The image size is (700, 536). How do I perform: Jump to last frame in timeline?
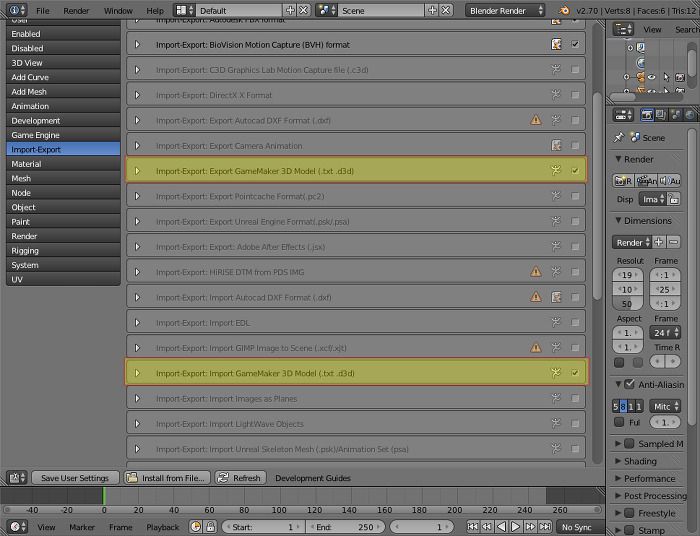(545, 527)
